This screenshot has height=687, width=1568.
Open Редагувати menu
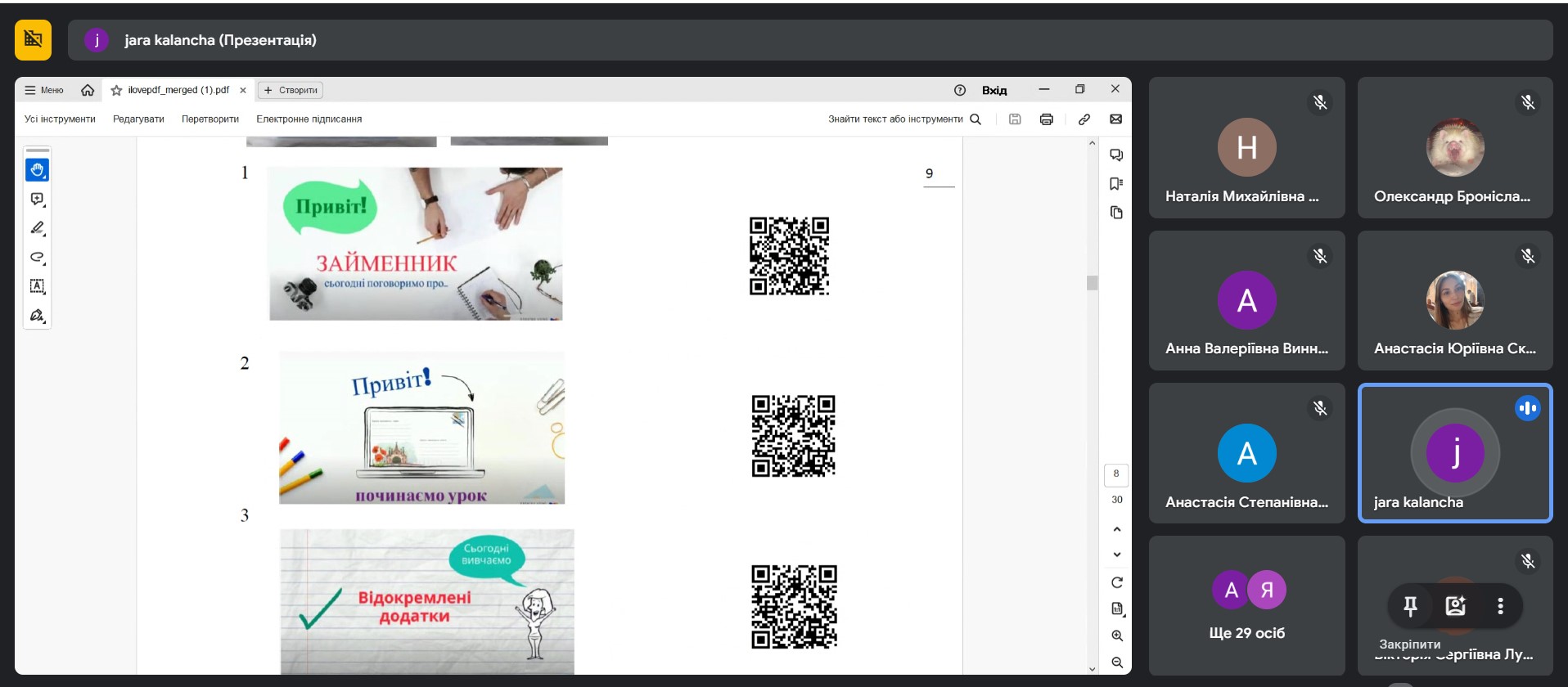[x=138, y=119]
